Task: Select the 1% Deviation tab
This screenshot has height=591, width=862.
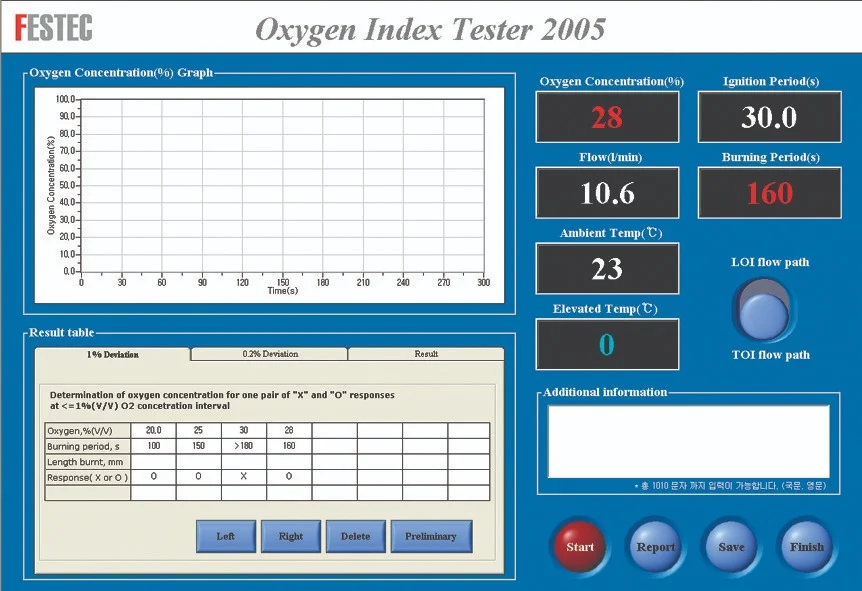Action: click(x=113, y=355)
